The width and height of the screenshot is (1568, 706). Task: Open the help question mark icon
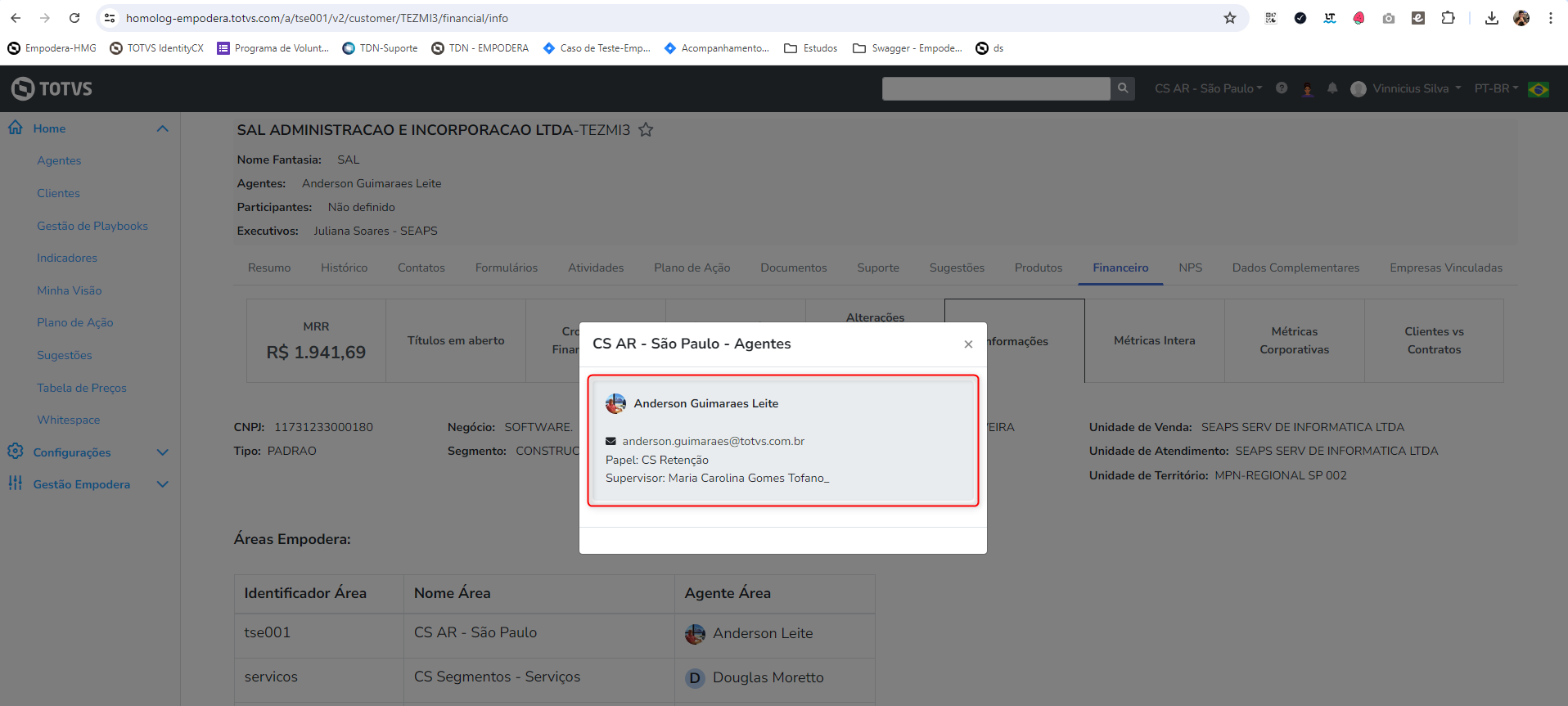1282,88
